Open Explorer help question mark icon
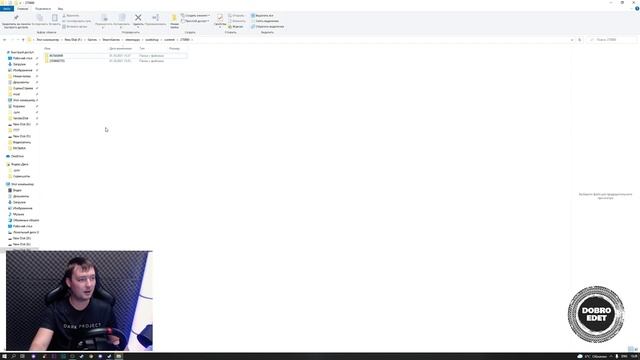The height and width of the screenshot is (360, 640). point(637,8)
